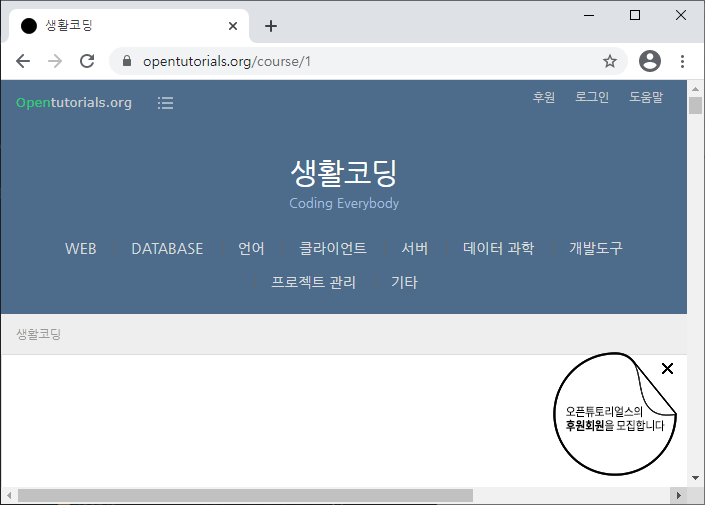
Task: Bookmark this page with the star icon
Action: pos(610,61)
